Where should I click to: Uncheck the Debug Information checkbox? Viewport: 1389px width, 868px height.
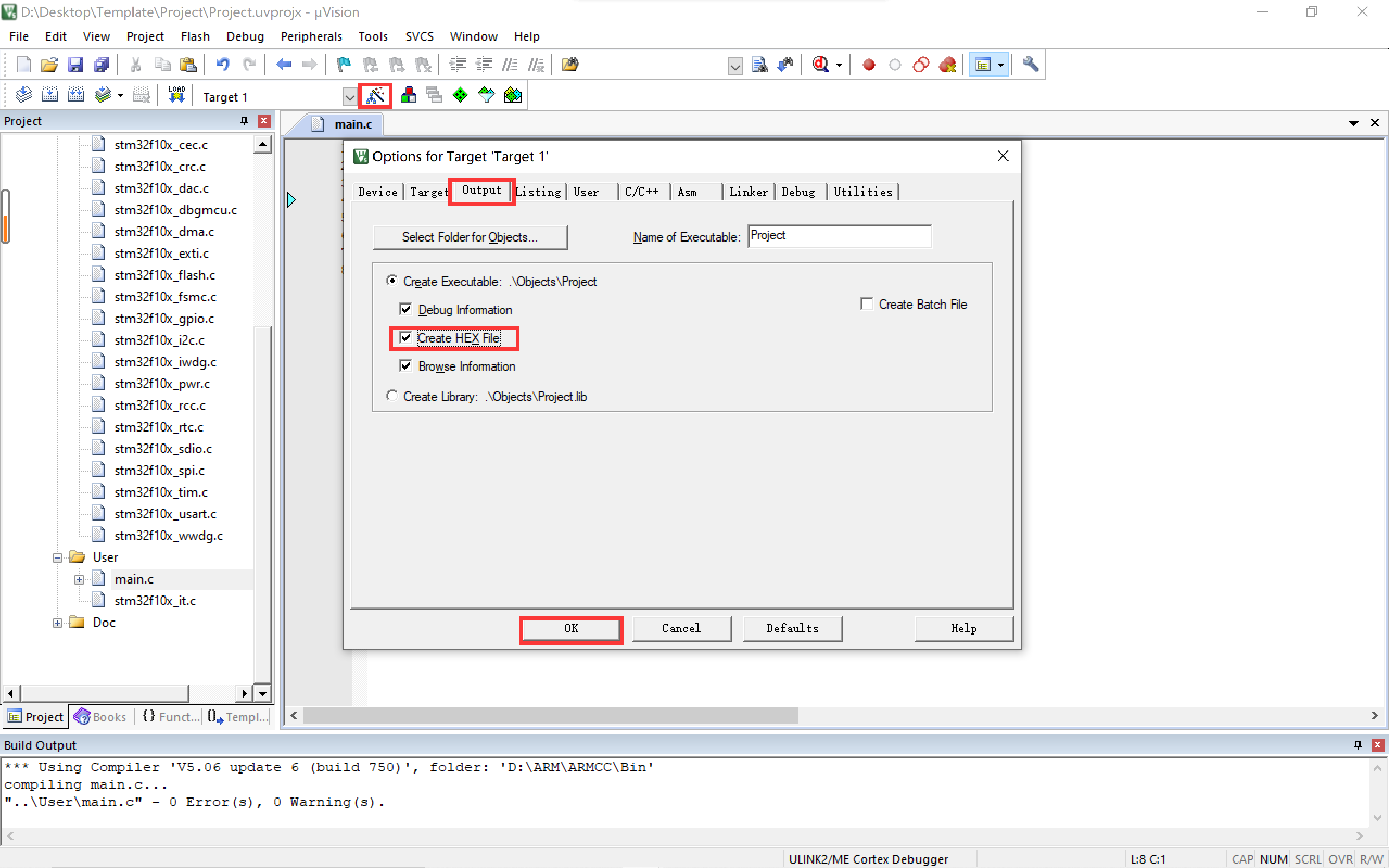(x=406, y=309)
